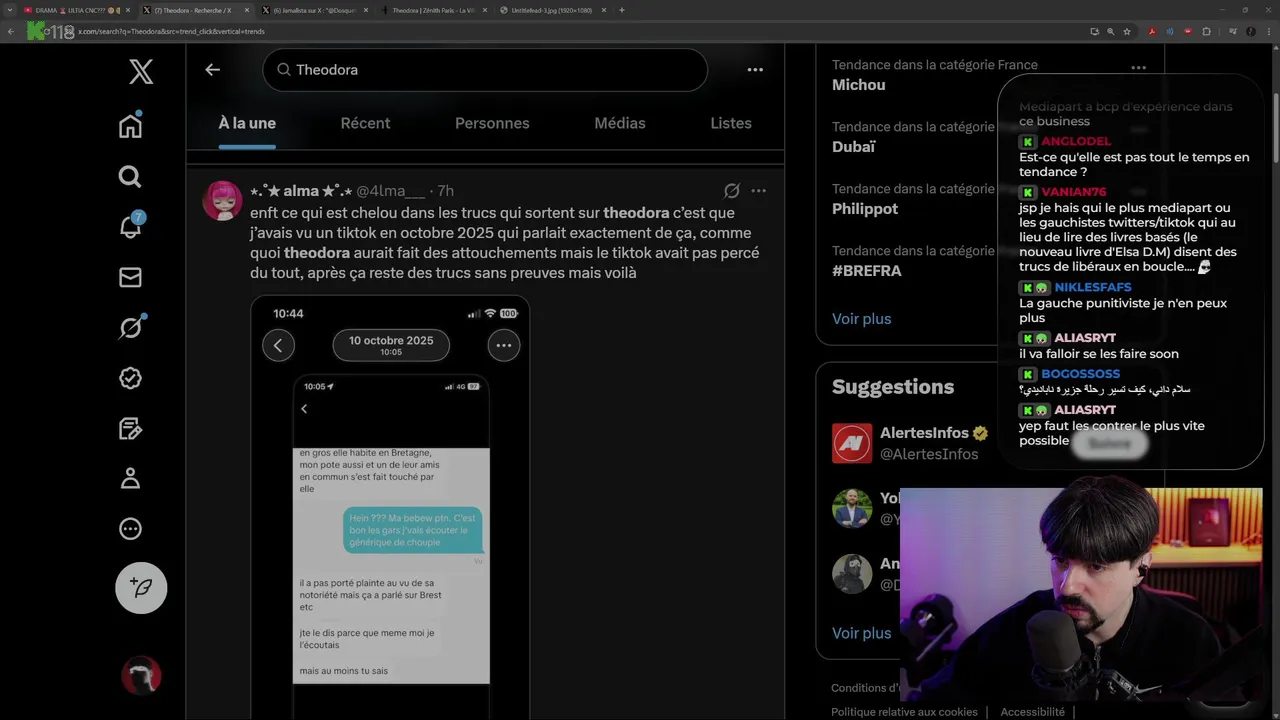Click Voir plus under Suggestions
This screenshot has width=1280, height=720.
coord(861,633)
